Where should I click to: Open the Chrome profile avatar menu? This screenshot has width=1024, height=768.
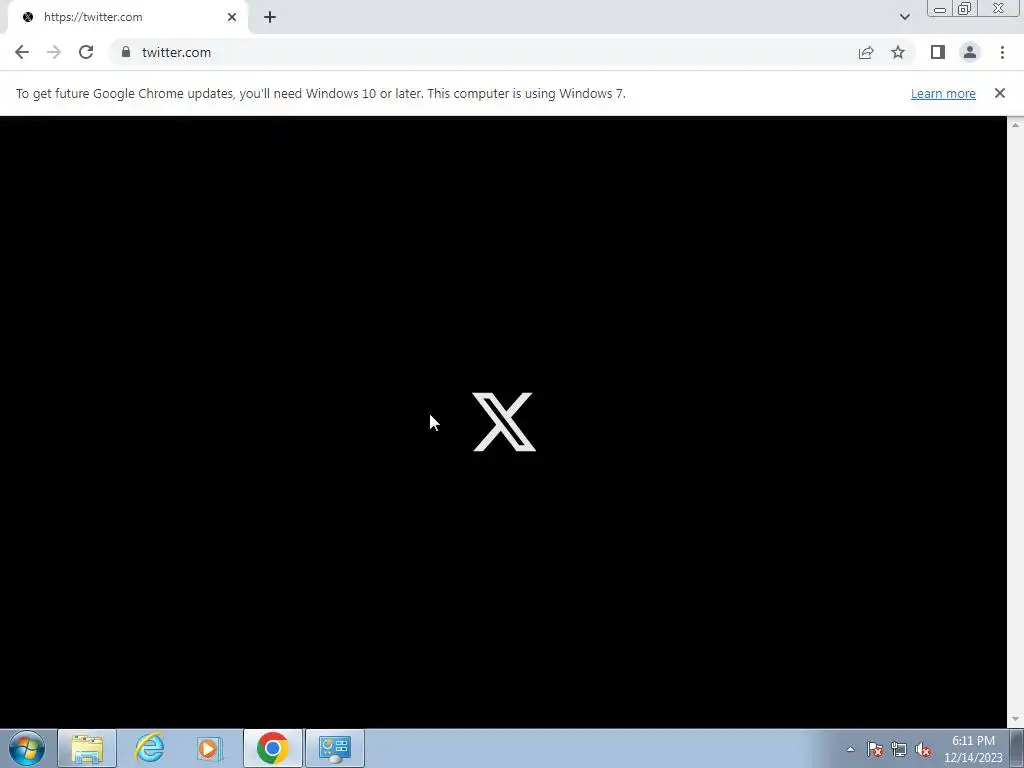[970, 52]
